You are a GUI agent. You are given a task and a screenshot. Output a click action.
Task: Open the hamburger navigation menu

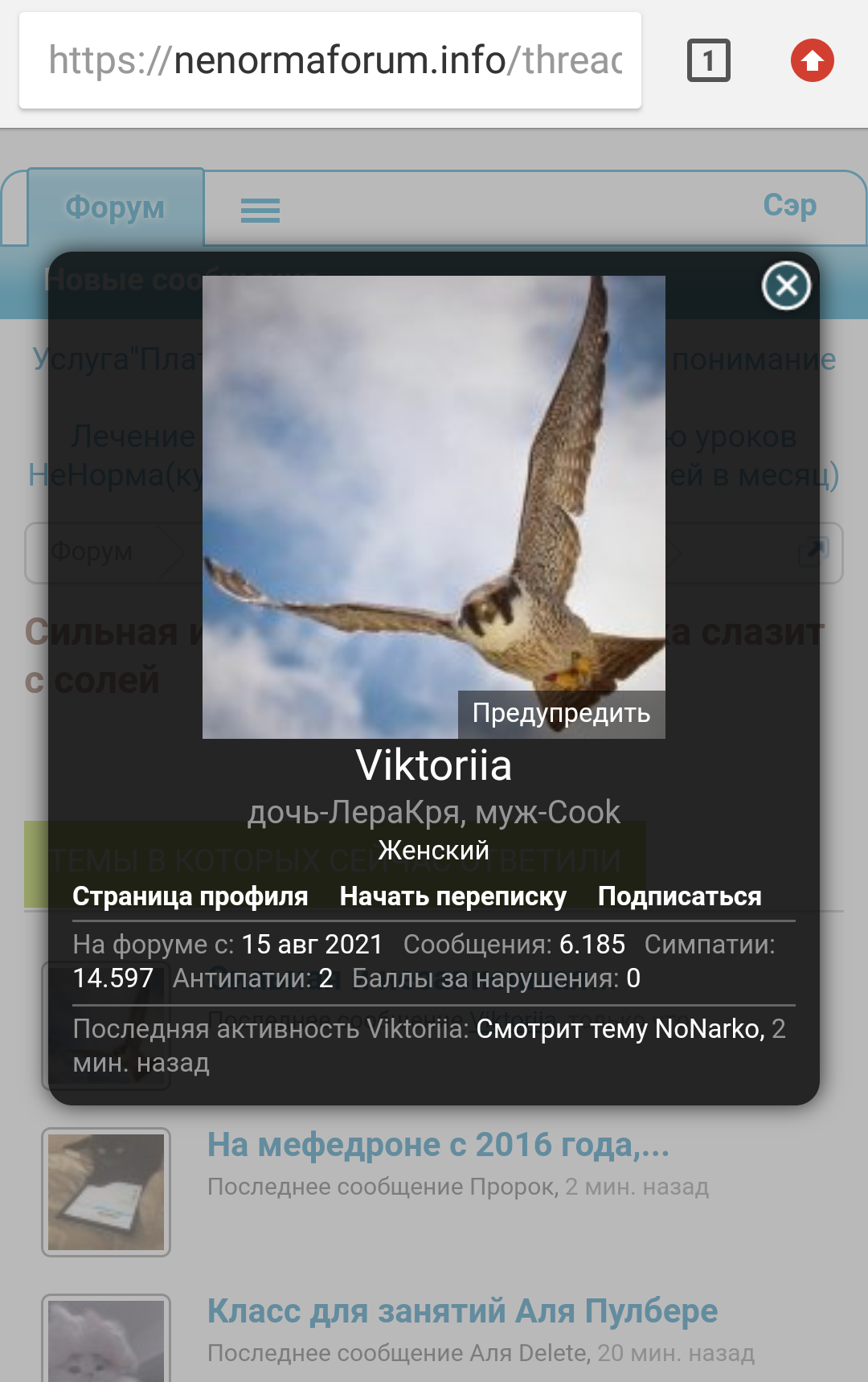point(260,211)
